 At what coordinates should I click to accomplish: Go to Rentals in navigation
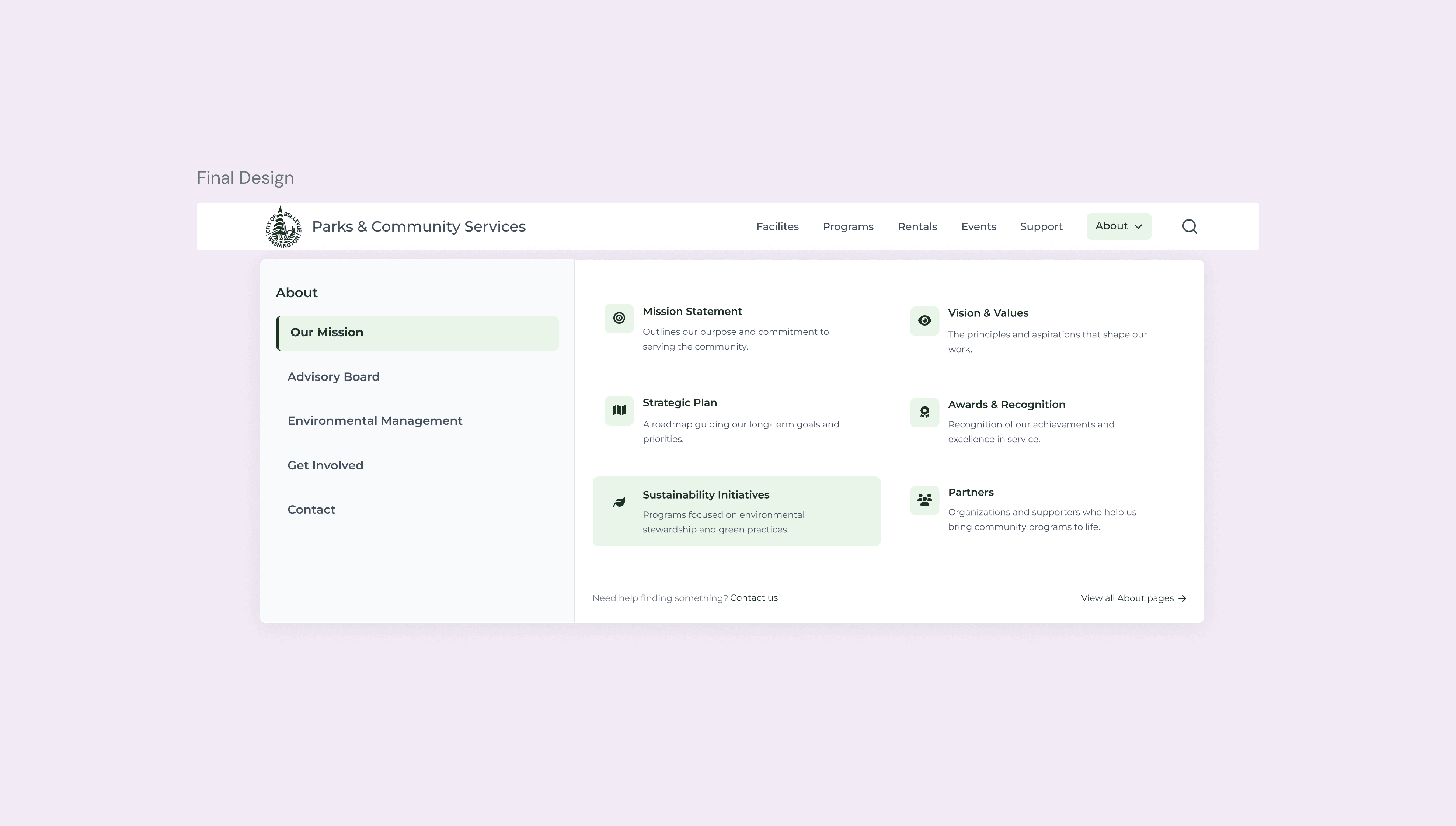(917, 227)
